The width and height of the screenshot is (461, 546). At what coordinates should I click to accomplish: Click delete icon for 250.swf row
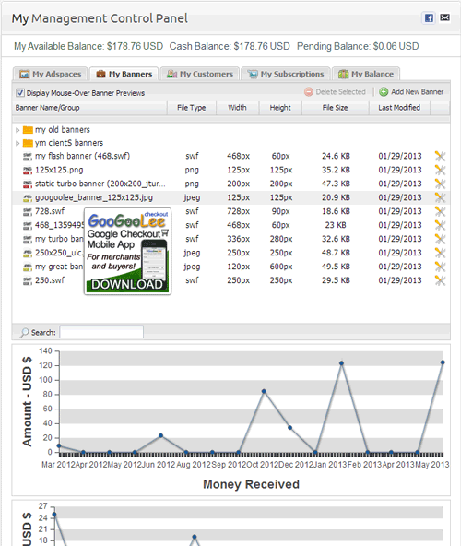440,281
